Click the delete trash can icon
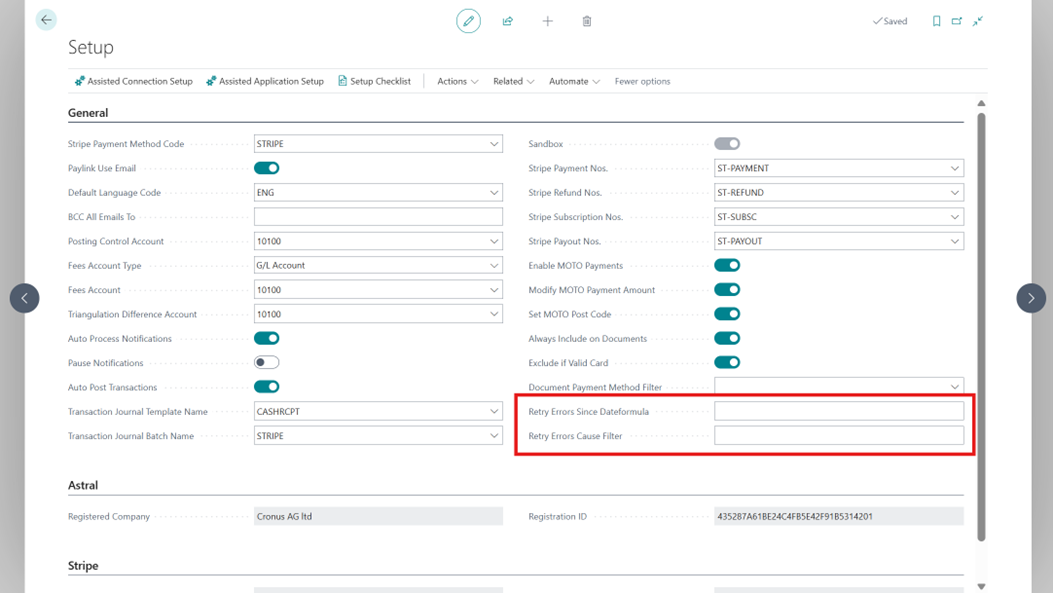The height and width of the screenshot is (593, 1053). [587, 21]
